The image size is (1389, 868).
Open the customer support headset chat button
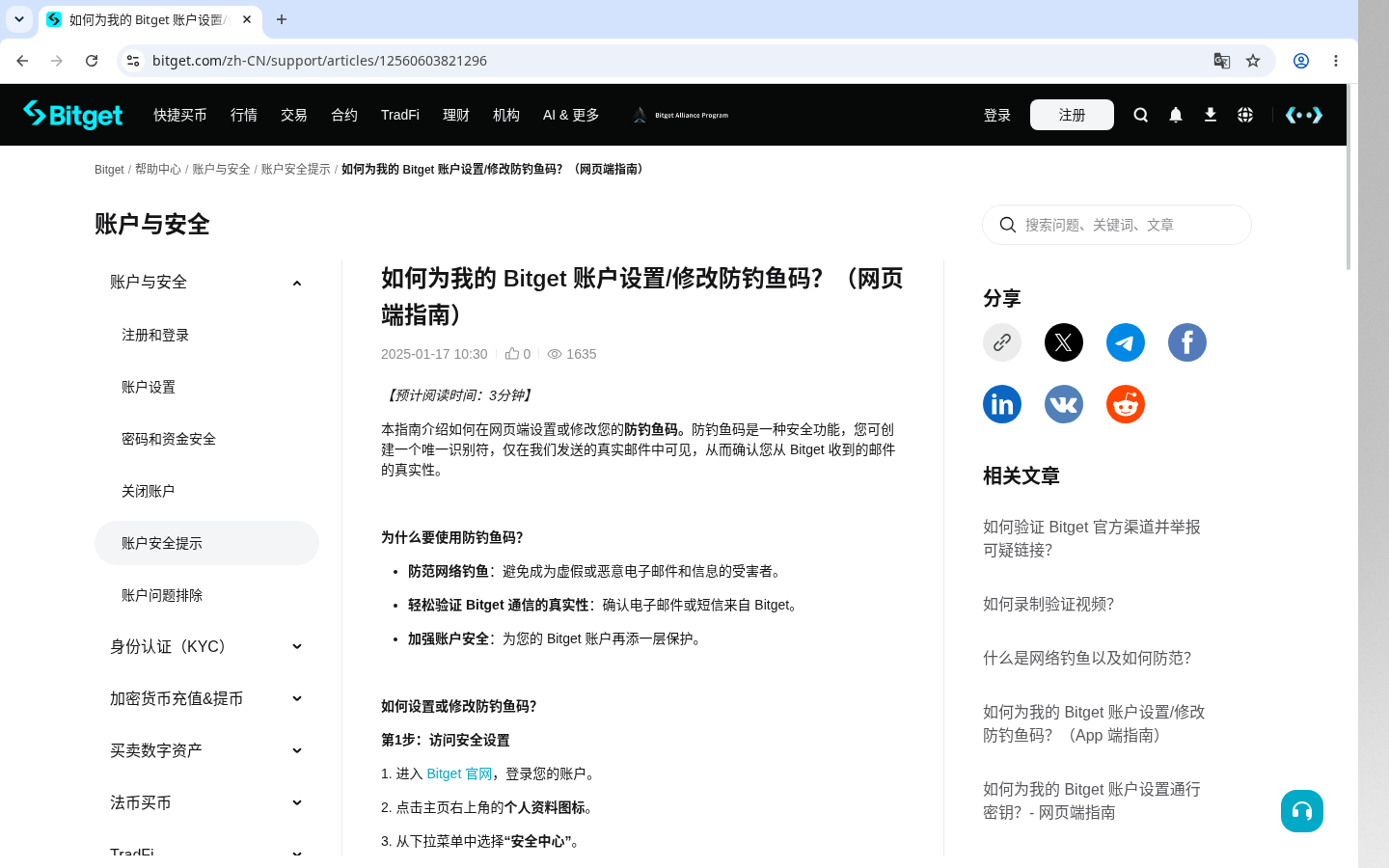[x=1302, y=811]
